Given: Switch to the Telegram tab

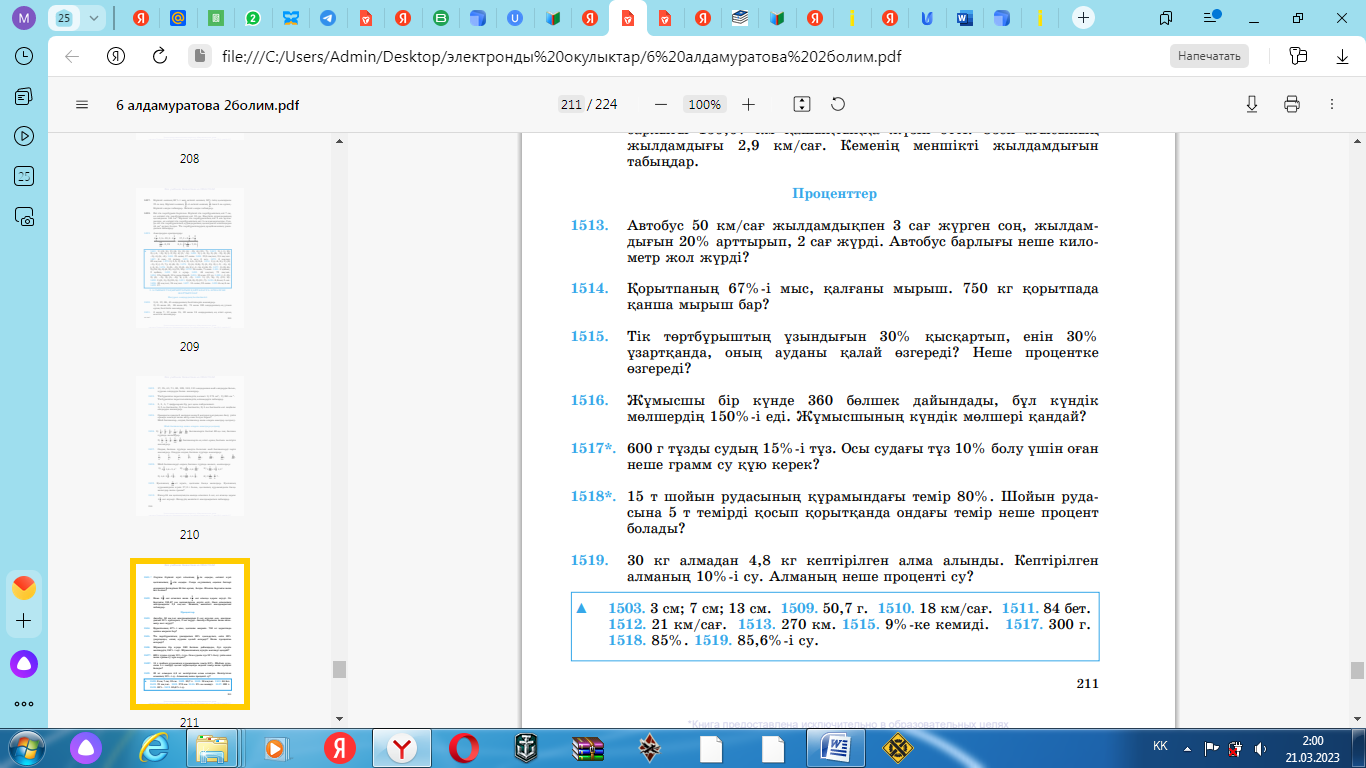Looking at the screenshot, I should pyautogui.click(x=327, y=18).
